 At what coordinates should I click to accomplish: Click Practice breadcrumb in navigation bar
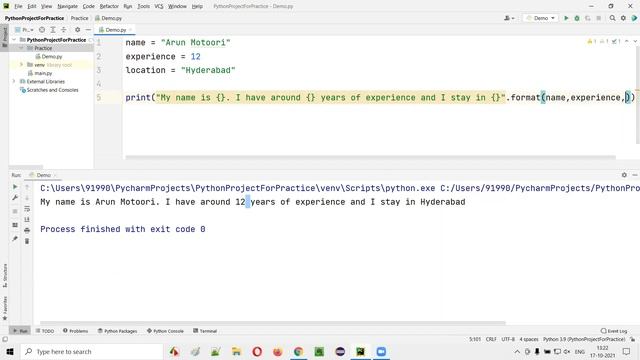[x=79, y=18]
